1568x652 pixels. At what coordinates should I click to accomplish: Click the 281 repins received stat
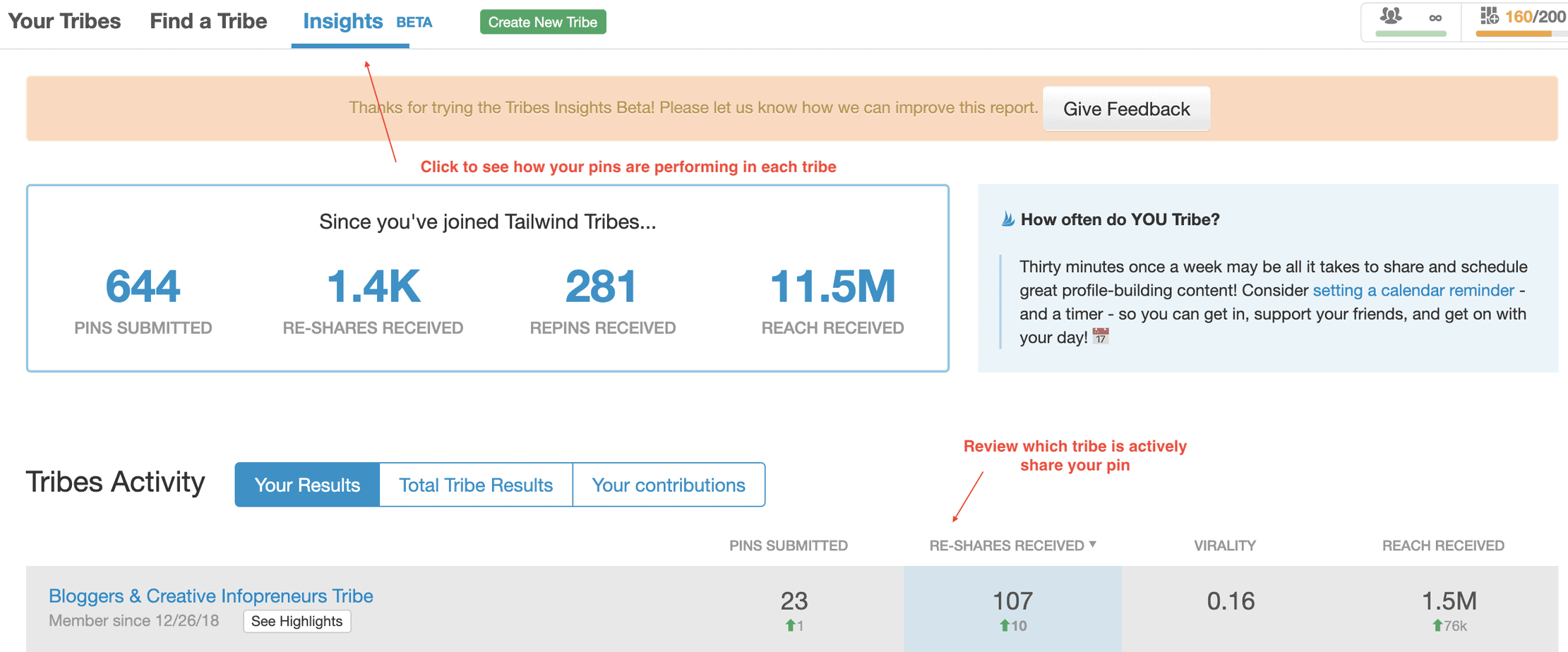click(602, 286)
